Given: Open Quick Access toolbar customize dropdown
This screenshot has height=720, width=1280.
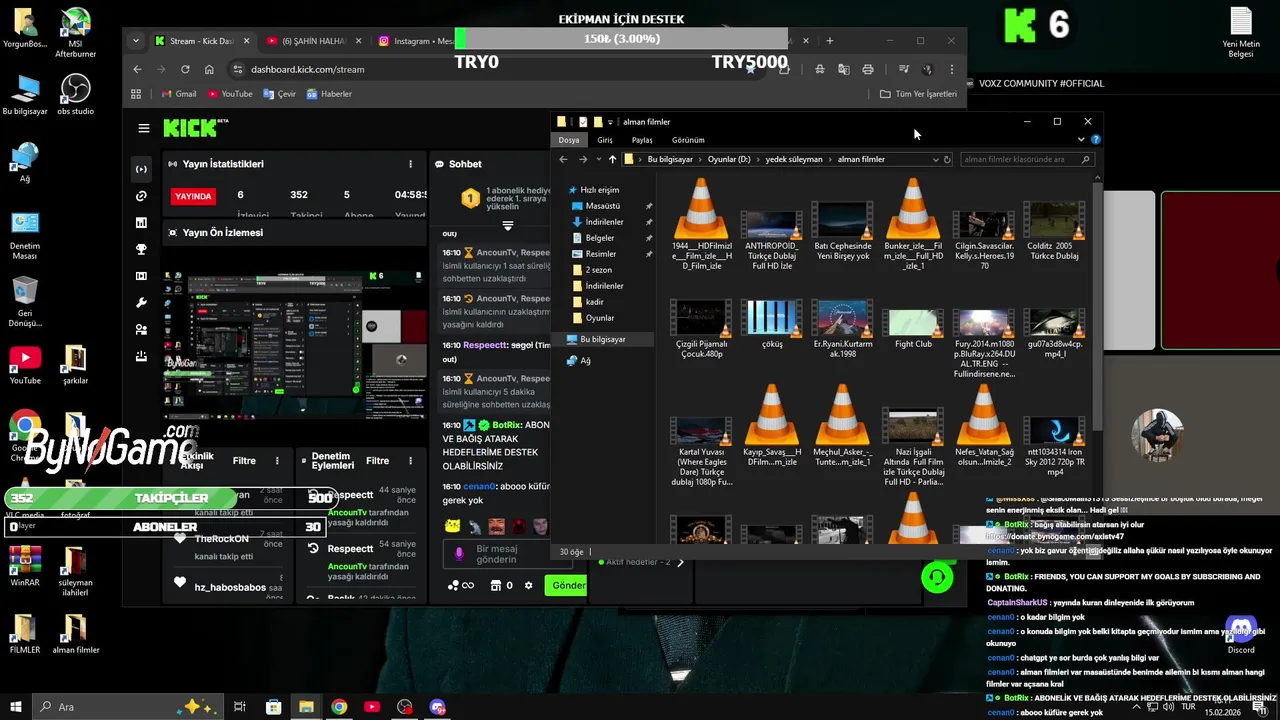Looking at the screenshot, I should pyautogui.click(x=610, y=122).
